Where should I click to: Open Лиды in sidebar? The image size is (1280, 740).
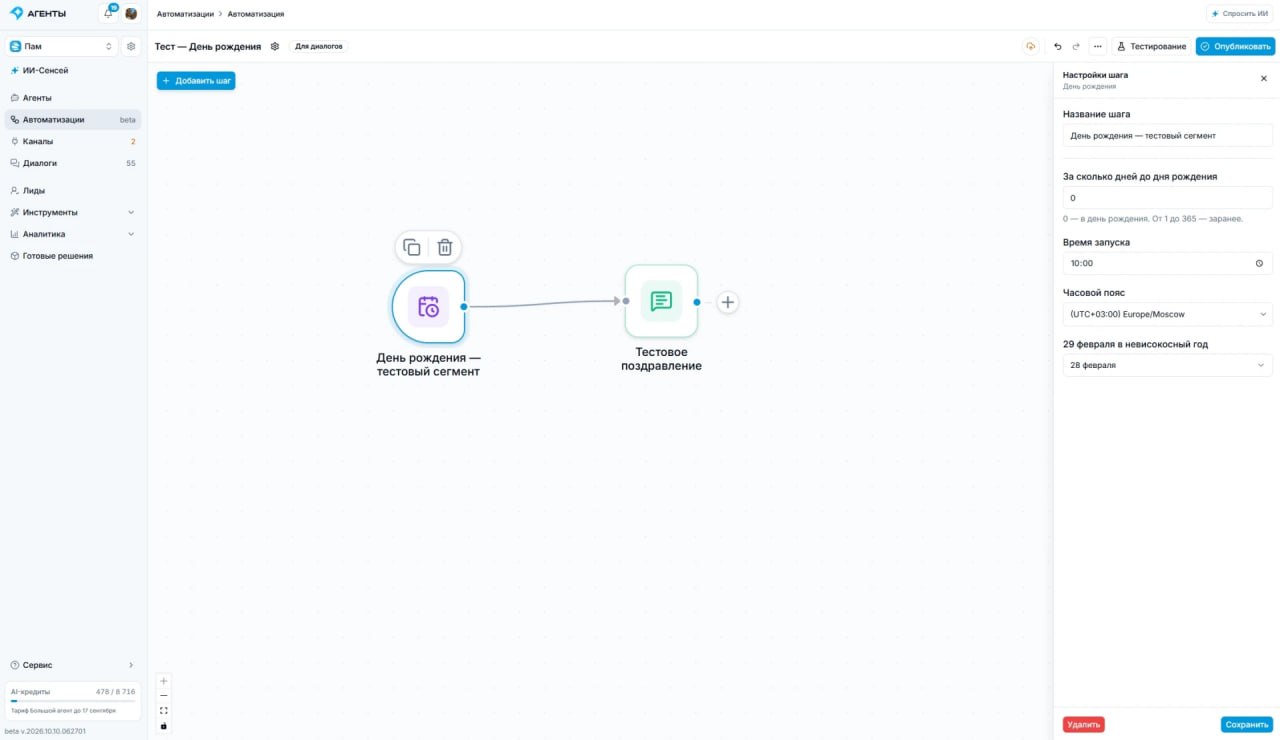coord(72,190)
